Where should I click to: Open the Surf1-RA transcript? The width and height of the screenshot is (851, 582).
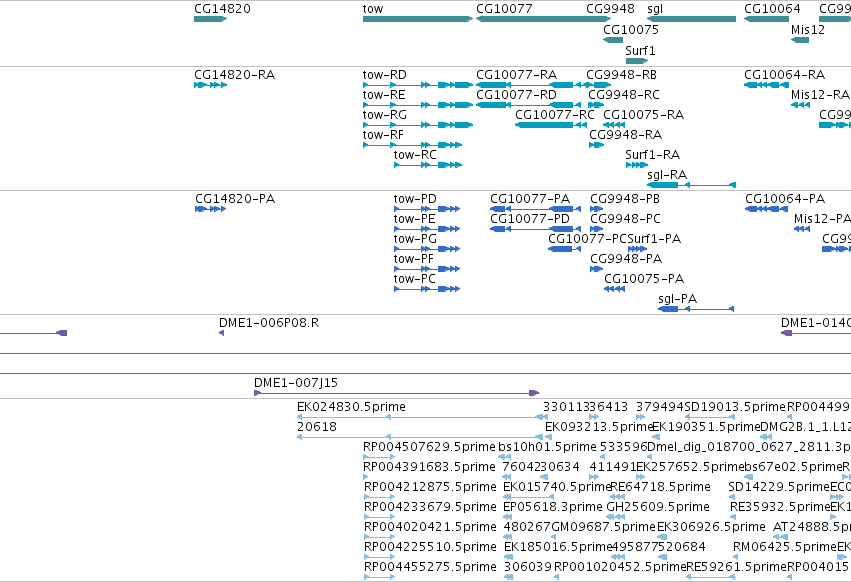click(637, 165)
